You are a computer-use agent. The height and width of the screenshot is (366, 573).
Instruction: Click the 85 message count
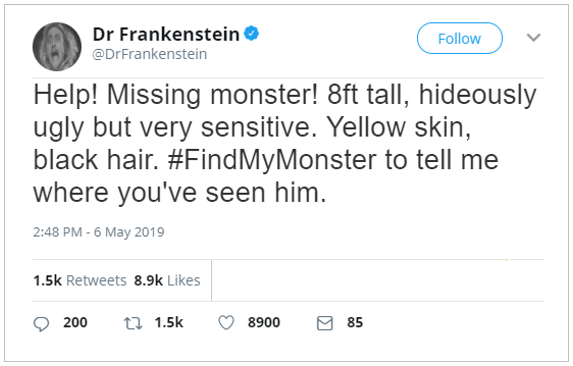[x=355, y=323]
